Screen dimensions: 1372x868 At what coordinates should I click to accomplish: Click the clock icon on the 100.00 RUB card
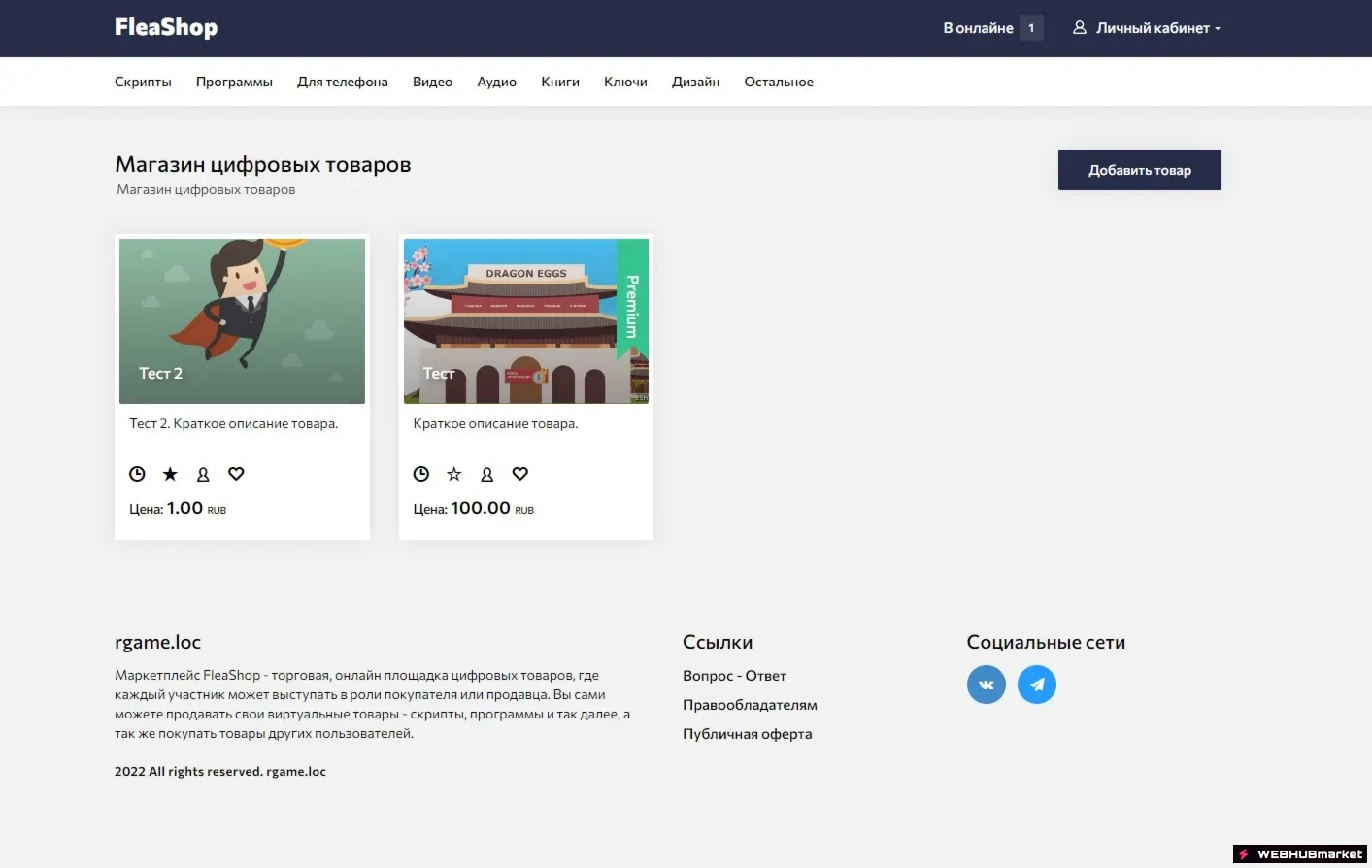pos(420,474)
